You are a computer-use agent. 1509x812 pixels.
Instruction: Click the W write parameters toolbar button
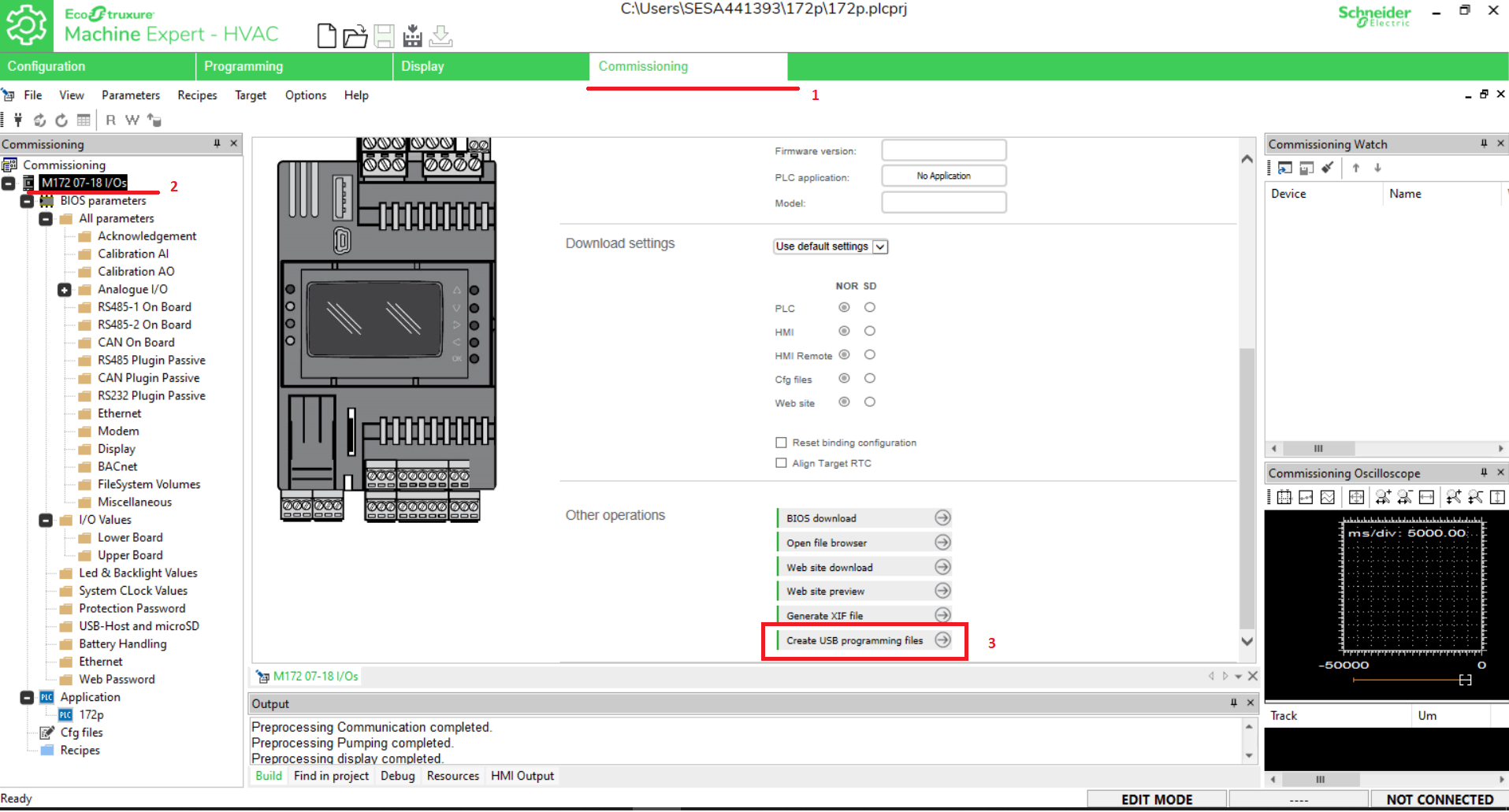[132, 121]
